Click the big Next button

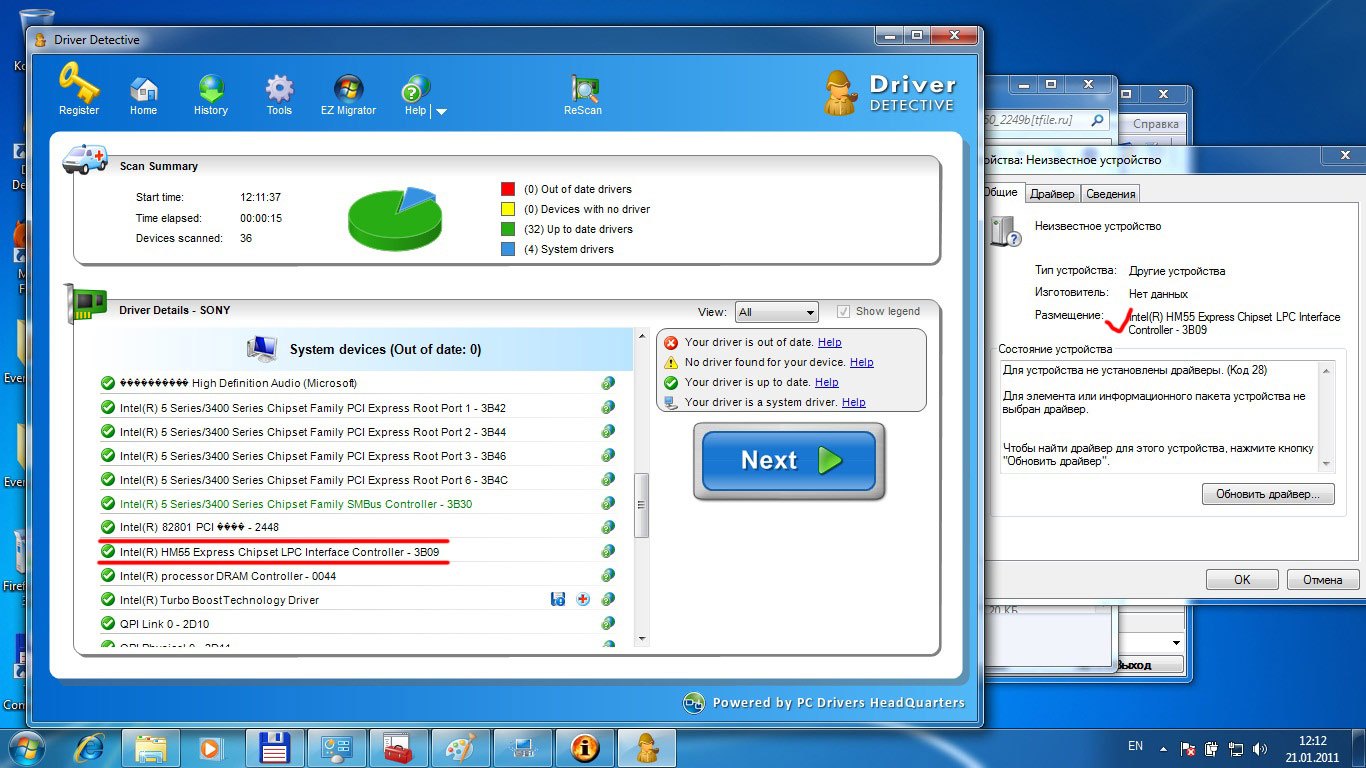[x=789, y=461]
